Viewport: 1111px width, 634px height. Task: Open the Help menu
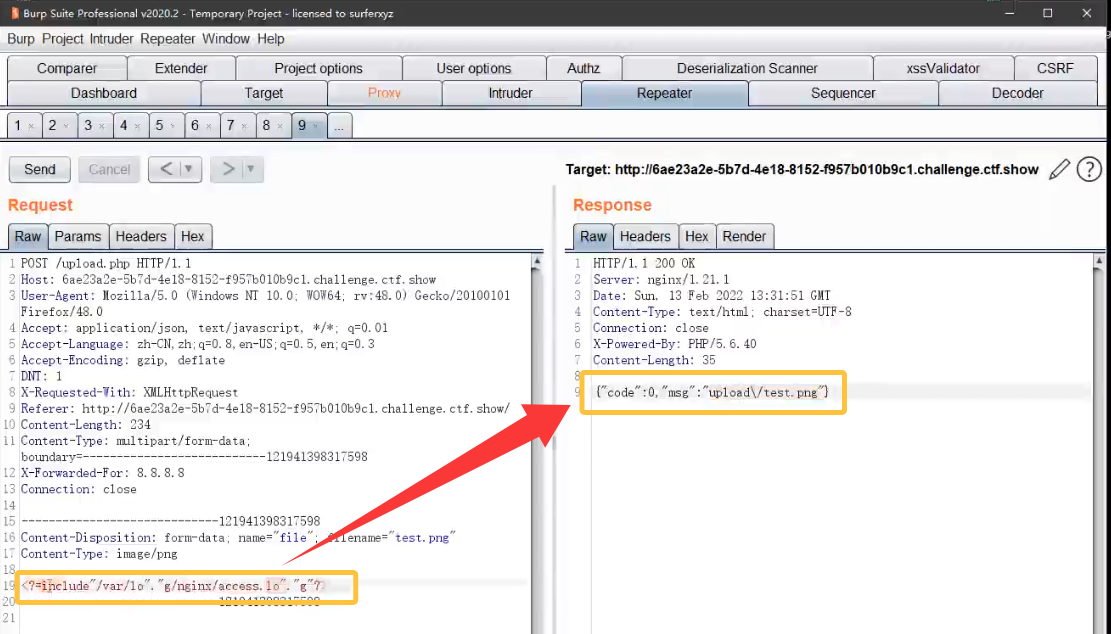click(x=271, y=39)
